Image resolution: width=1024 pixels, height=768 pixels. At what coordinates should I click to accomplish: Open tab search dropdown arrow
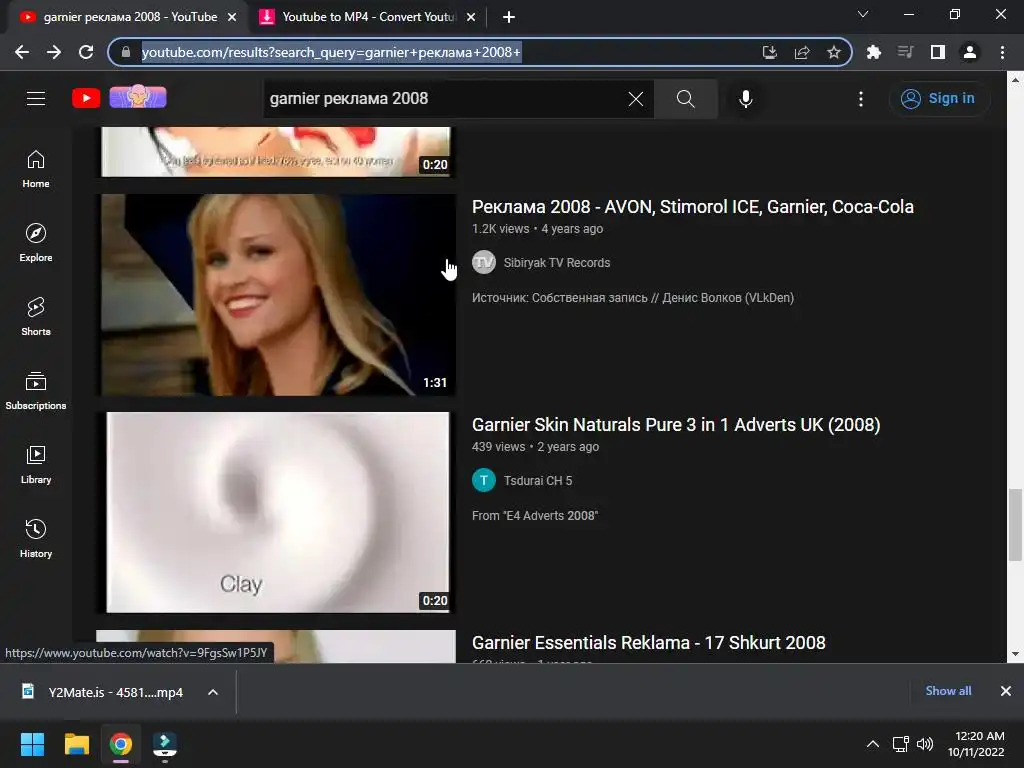[x=863, y=14]
